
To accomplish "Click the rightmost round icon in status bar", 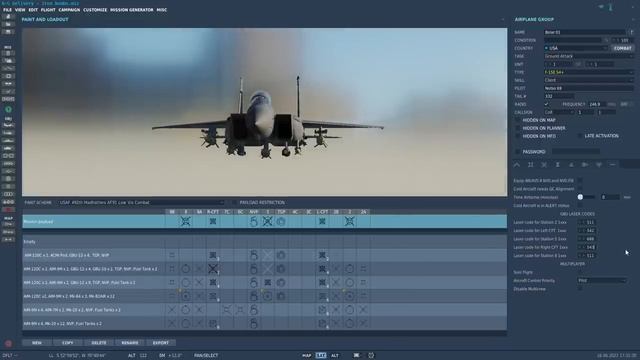I will [371, 356].
